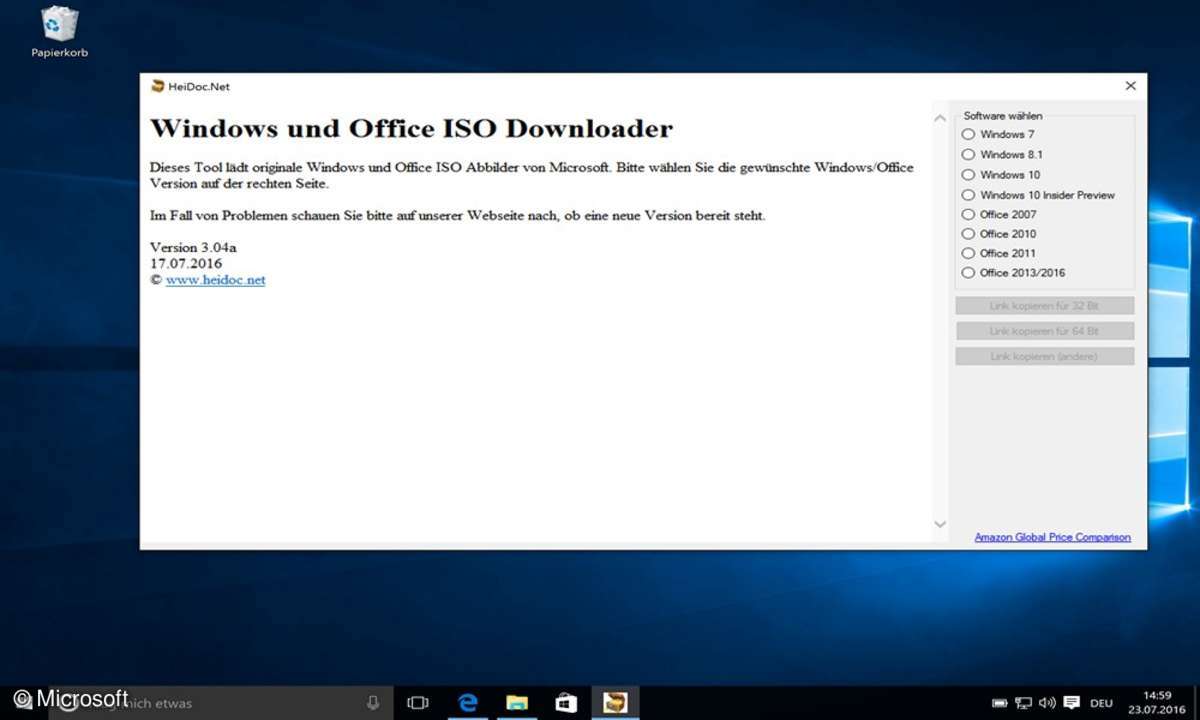1200x720 pixels.
Task: Close the HeiDoc.Net window
Action: pyautogui.click(x=1130, y=86)
